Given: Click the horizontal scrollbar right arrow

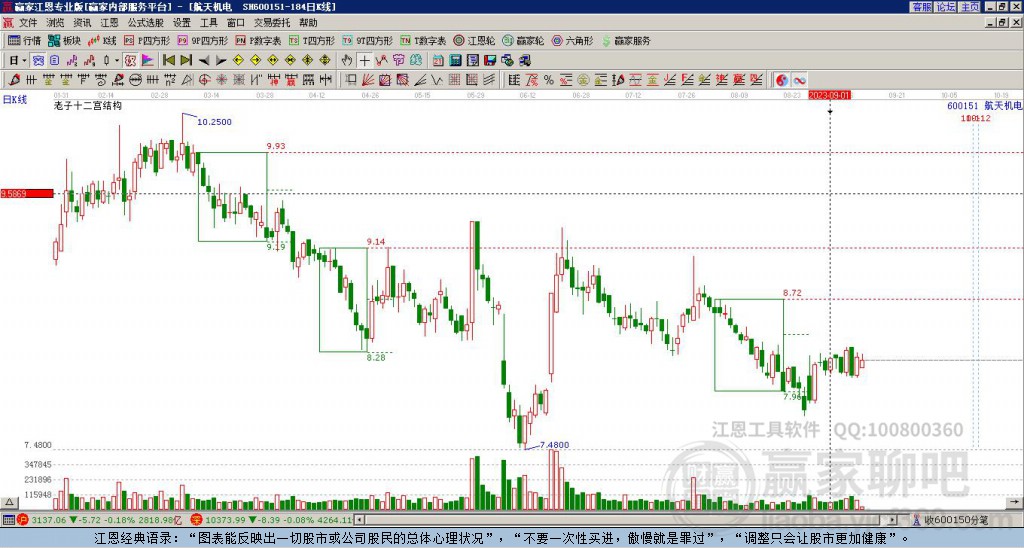Looking at the screenshot, I should click(x=892, y=520).
